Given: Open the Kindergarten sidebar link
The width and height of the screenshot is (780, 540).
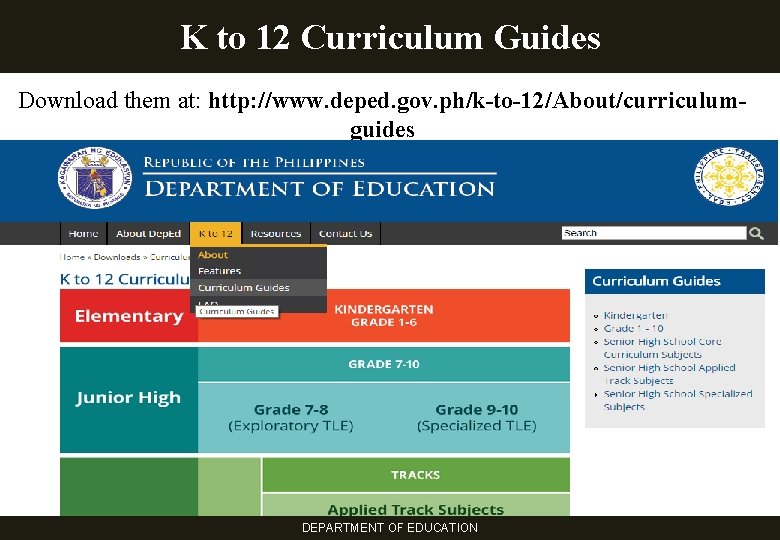Looking at the screenshot, I should click(635, 315).
